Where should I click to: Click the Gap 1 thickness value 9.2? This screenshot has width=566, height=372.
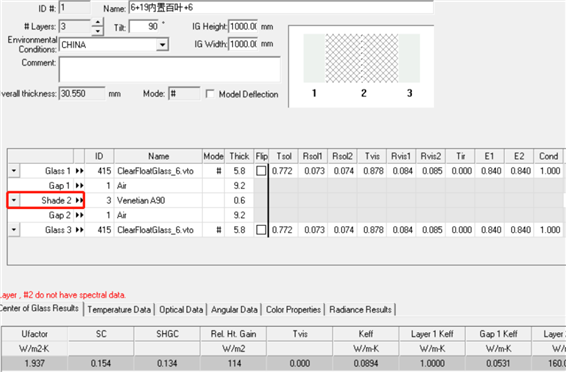[239, 185]
